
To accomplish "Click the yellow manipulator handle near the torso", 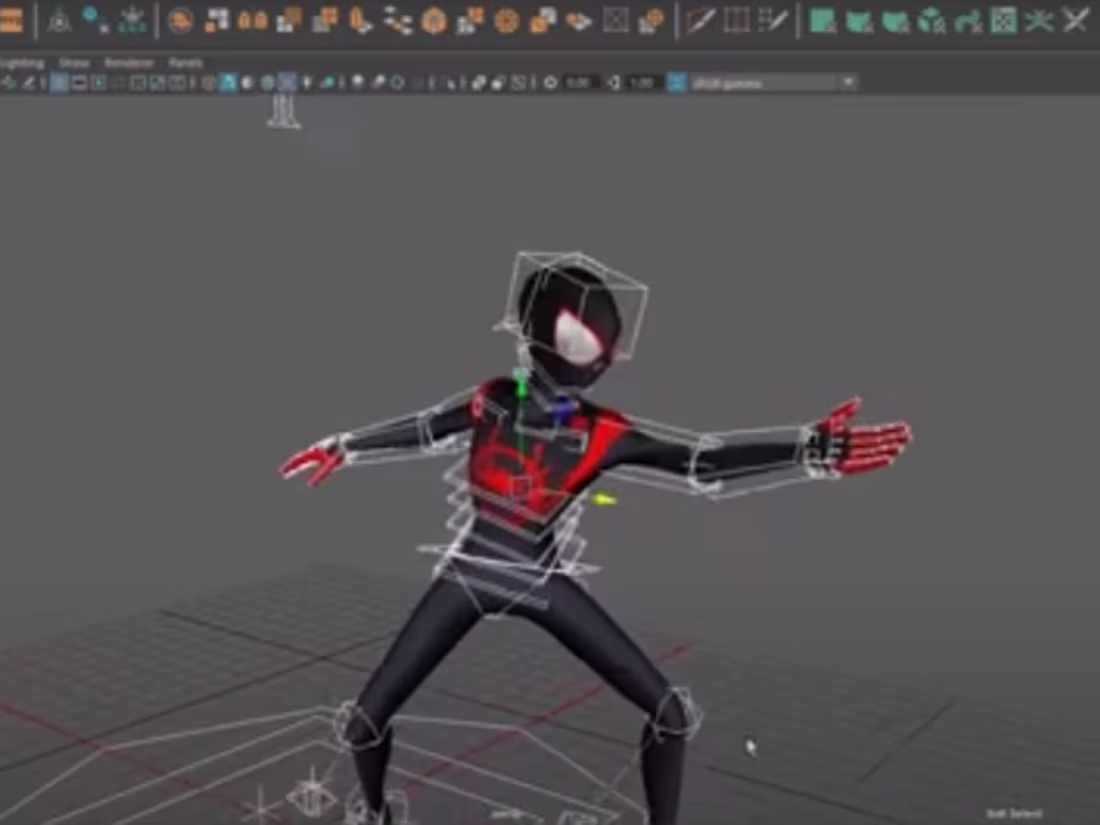I will (x=603, y=499).
